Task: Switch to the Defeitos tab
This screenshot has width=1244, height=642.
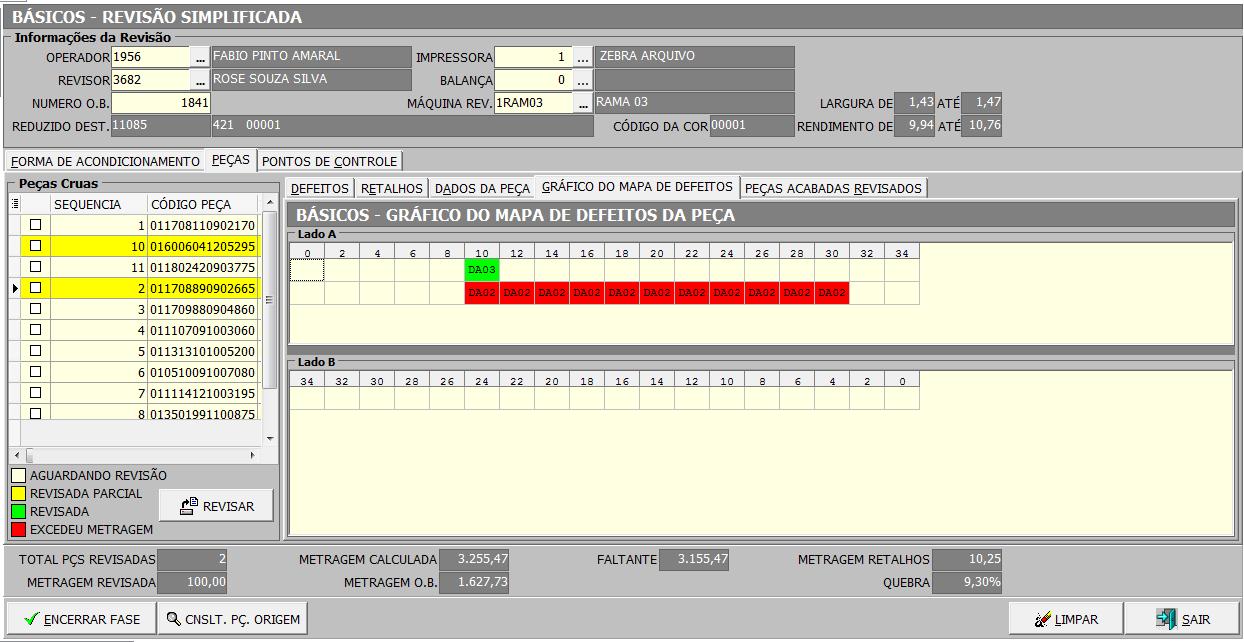Action: (320, 188)
